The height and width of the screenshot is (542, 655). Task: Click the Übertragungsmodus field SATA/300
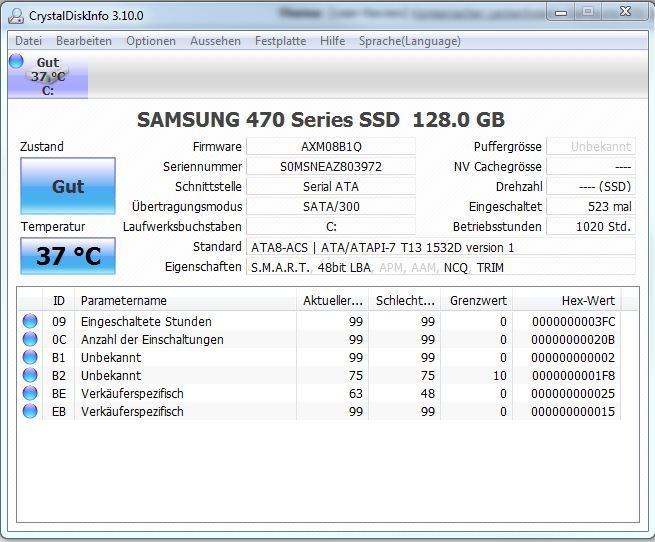click(x=331, y=206)
